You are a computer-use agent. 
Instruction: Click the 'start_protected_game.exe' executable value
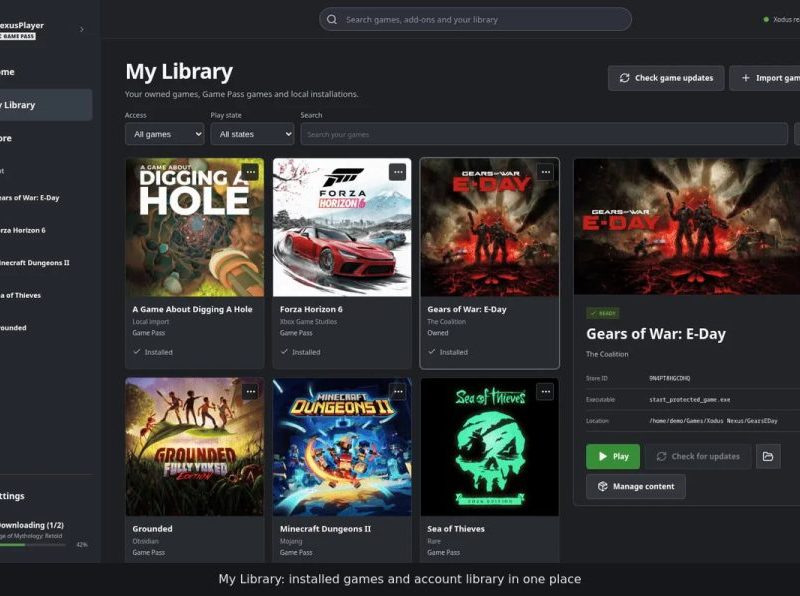tap(690, 400)
